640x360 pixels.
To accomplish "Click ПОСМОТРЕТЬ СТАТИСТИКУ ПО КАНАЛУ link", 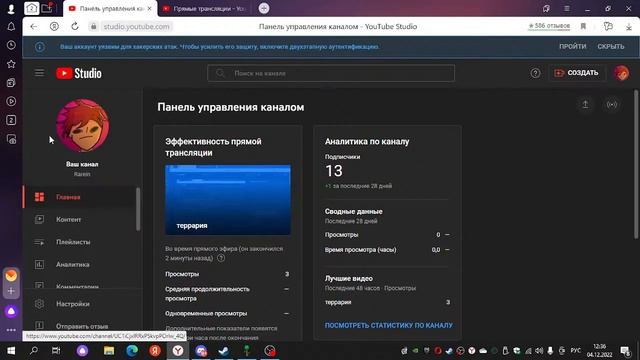I will tap(389, 325).
